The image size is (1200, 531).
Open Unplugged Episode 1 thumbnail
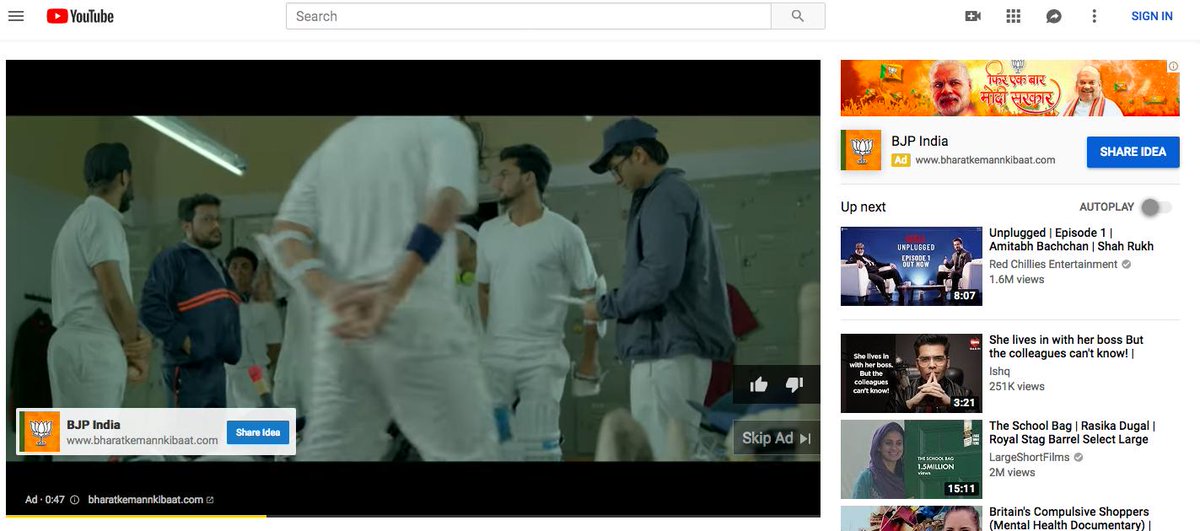click(911, 265)
